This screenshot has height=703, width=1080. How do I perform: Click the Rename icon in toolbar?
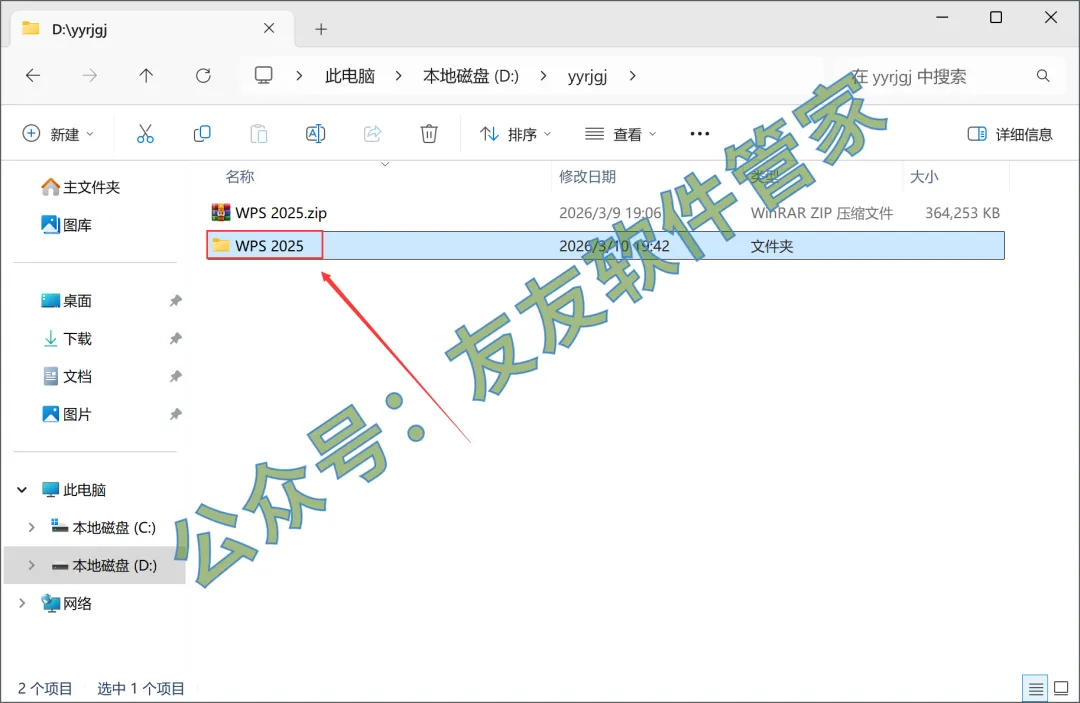(x=315, y=134)
